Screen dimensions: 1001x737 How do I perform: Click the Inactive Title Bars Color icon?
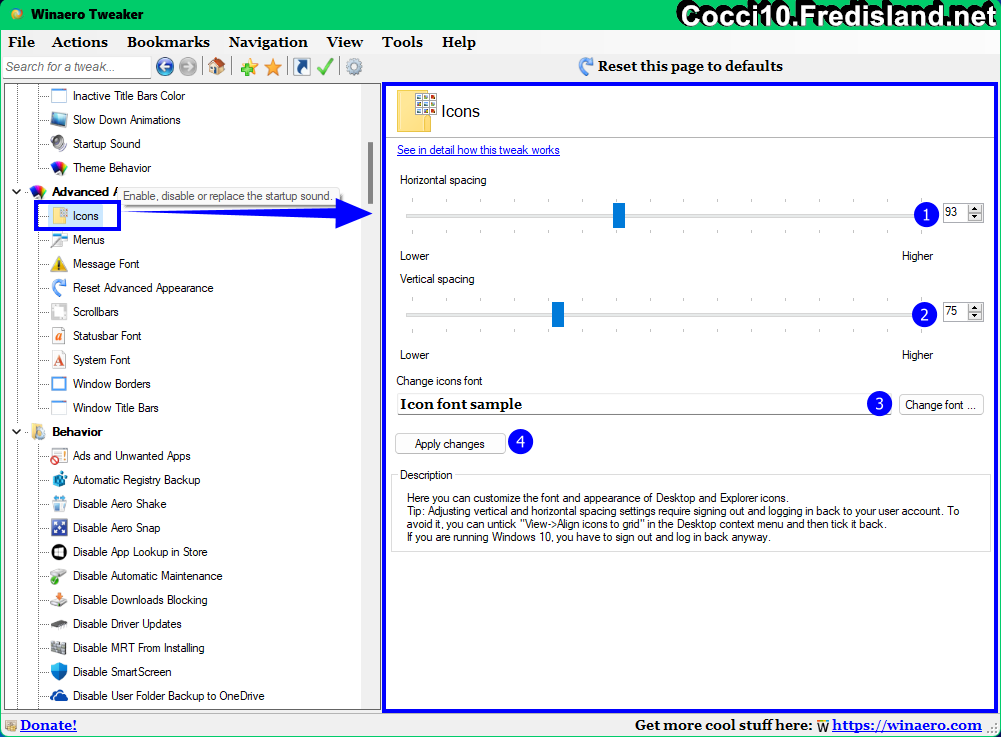(59, 96)
